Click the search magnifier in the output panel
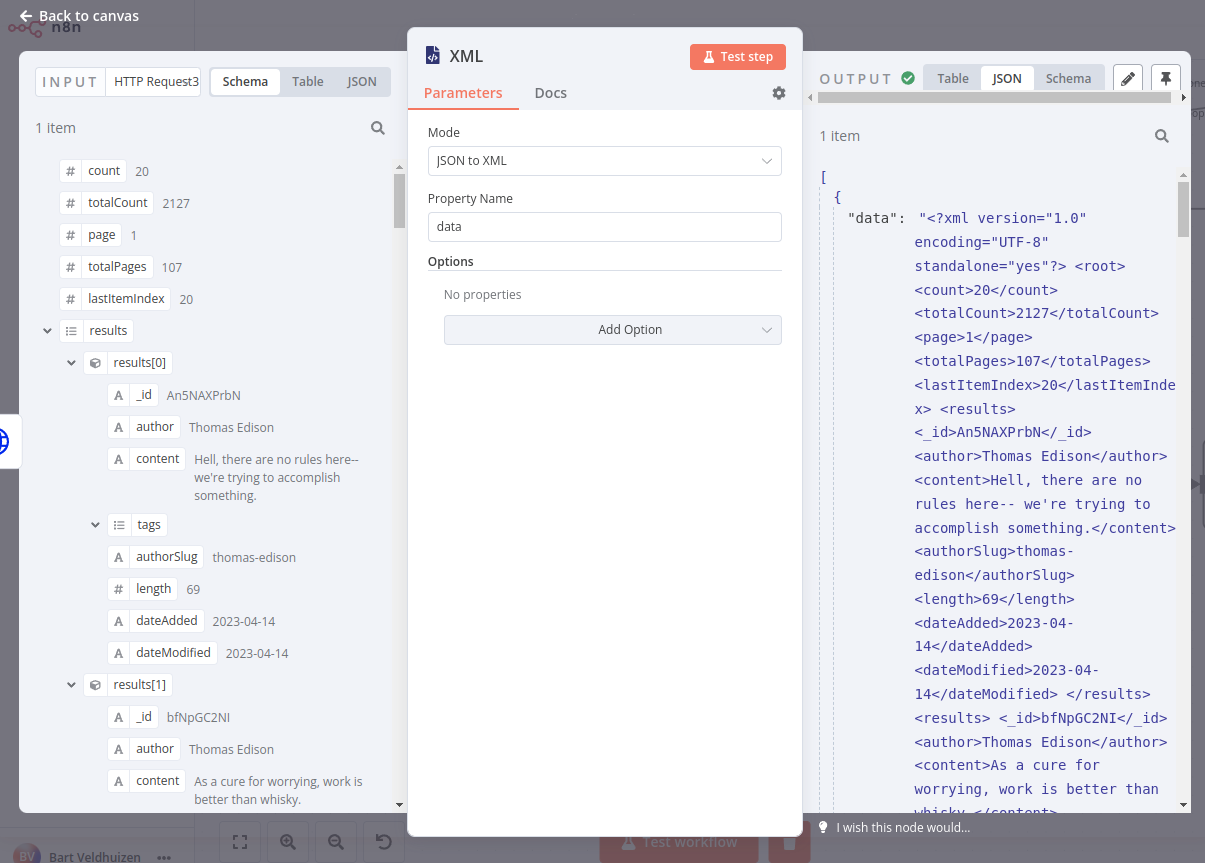This screenshot has width=1205, height=863. [x=1161, y=136]
